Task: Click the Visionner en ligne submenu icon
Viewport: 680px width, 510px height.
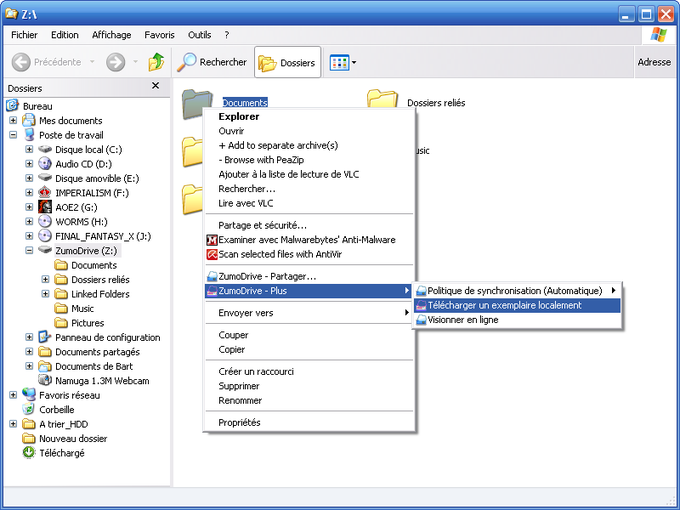Action: 421,320
